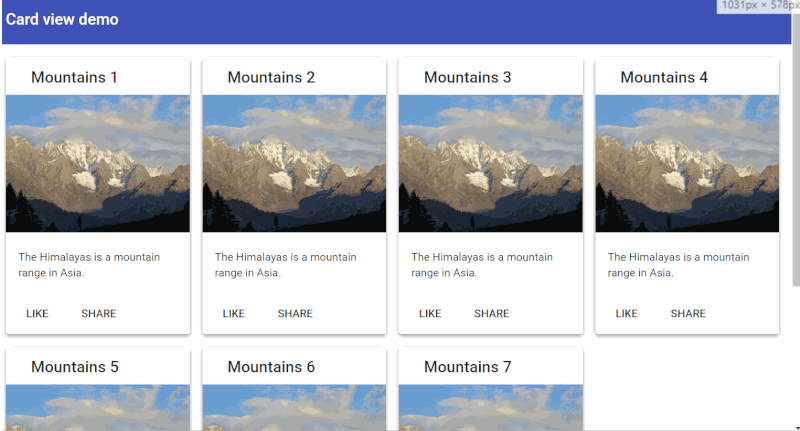800x431 pixels.
Task: Hit LIKE on the Mountains 4 card
Action: (x=627, y=313)
